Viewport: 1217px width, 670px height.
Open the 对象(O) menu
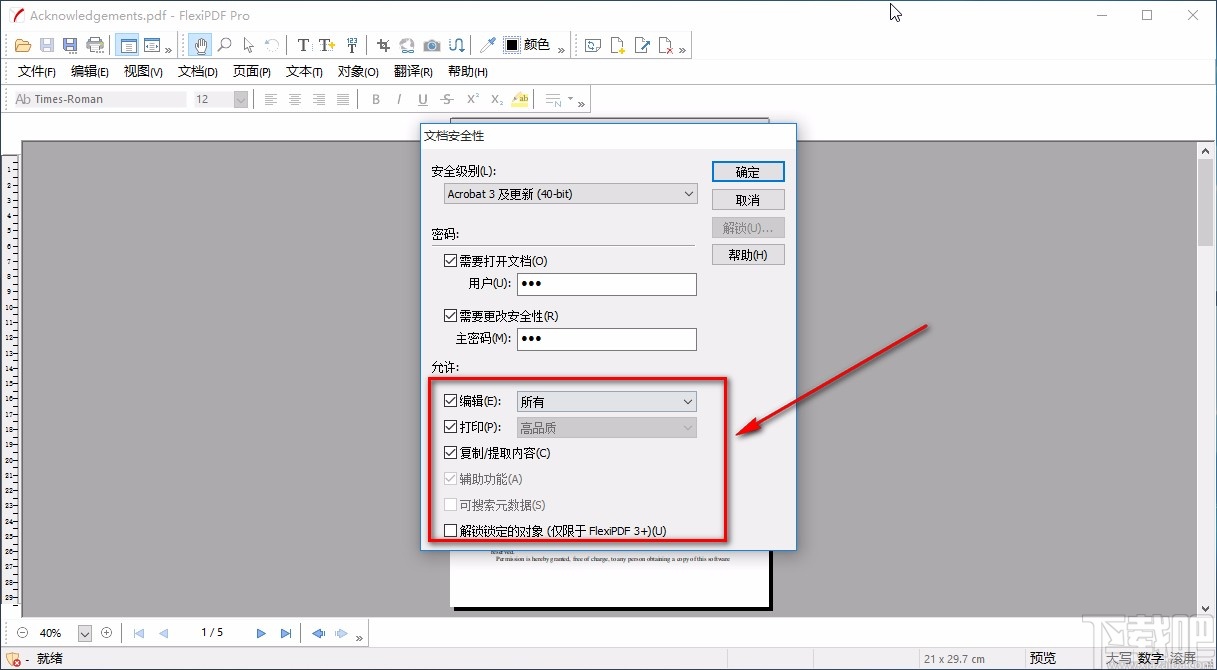tap(358, 71)
